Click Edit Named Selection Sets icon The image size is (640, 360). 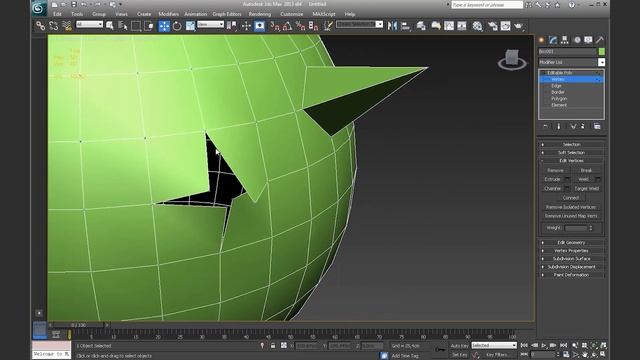click(x=328, y=26)
